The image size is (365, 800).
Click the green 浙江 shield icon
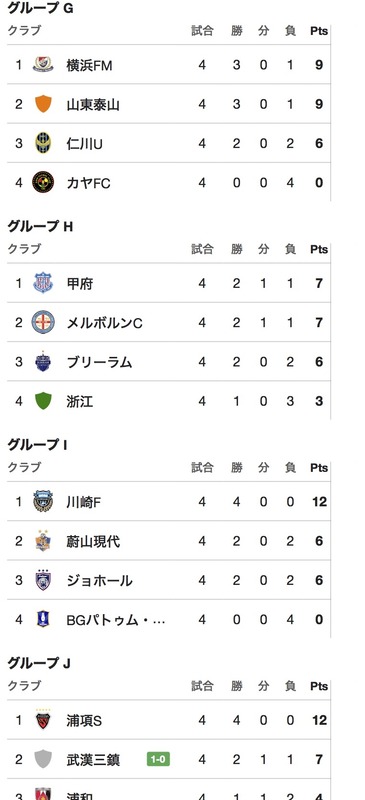43,401
